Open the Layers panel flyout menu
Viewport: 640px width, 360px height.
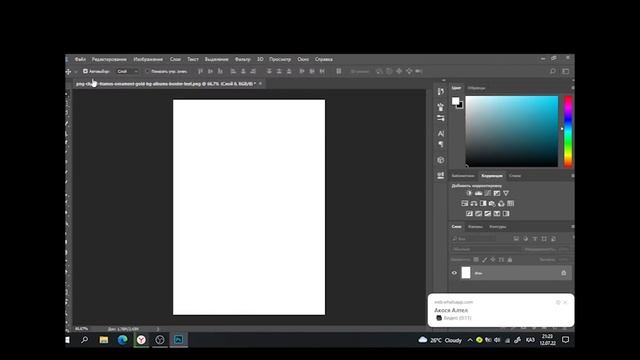pyautogui.click(x=572, y=227)
